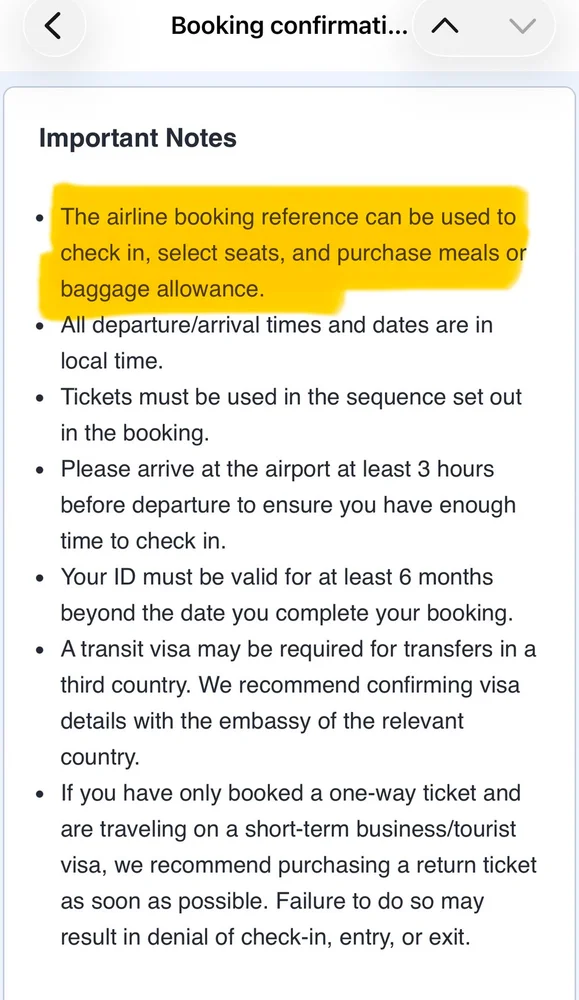Tap bullet beside the local time note
Viewport: 579px width, 1000px height.
click(x=41, y=326)
